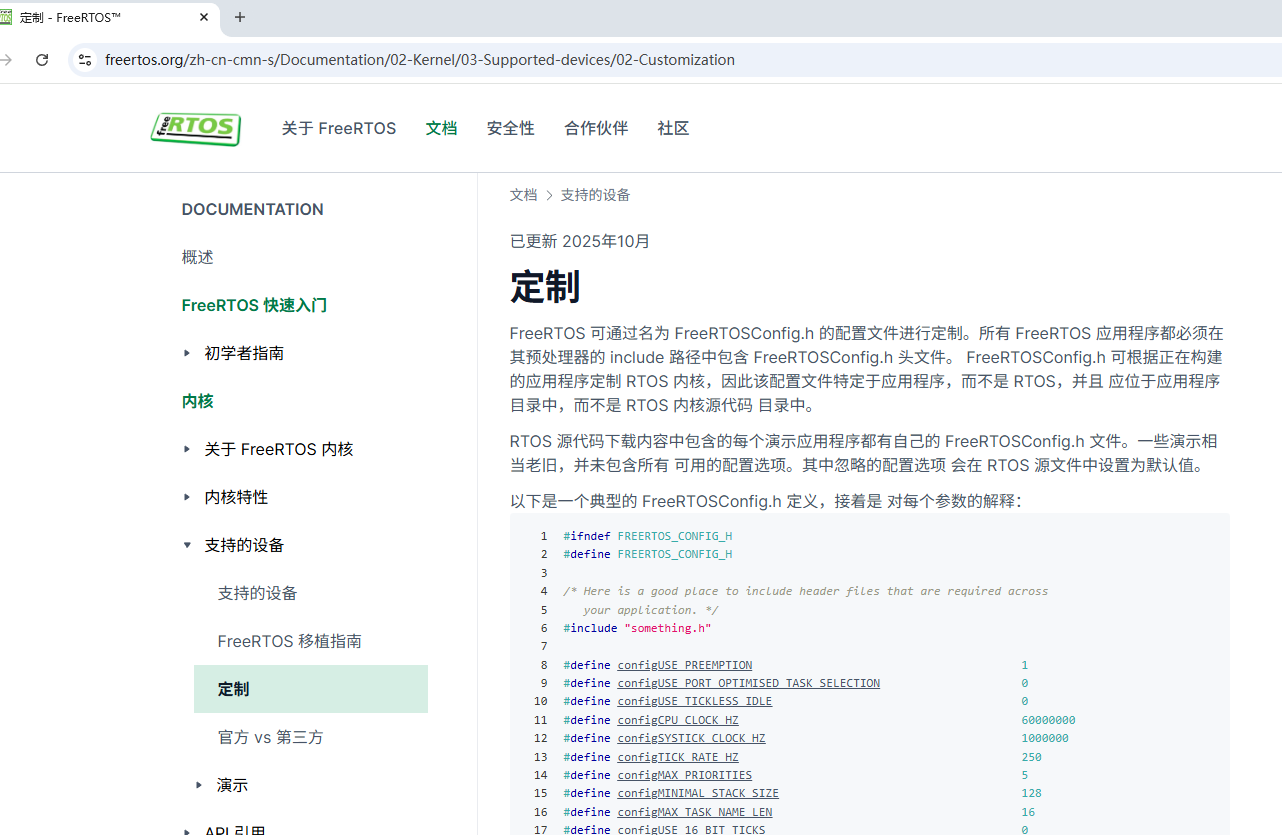Click the tab favicon for FreeRTOS

click(6, 17)
